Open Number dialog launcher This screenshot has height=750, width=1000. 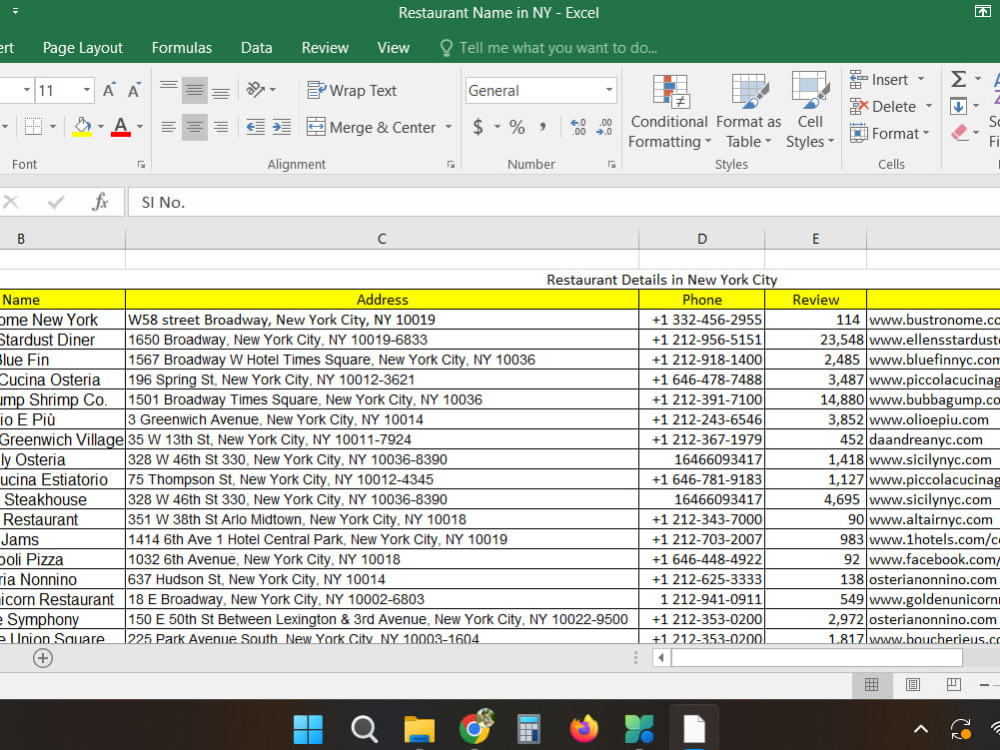pyautogui.click(x=612, y=165)
